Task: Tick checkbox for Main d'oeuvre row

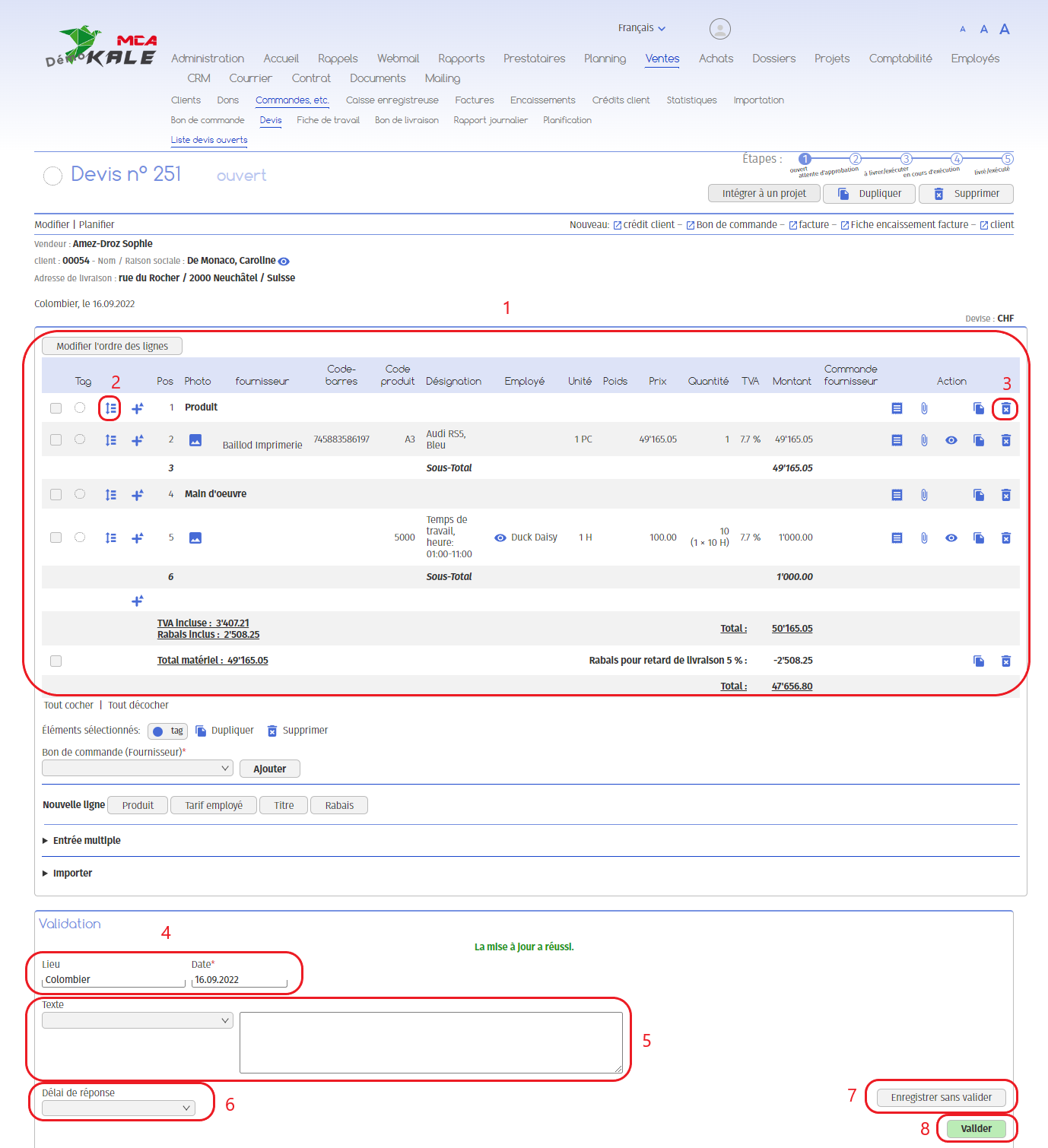Action: (56, 495)
